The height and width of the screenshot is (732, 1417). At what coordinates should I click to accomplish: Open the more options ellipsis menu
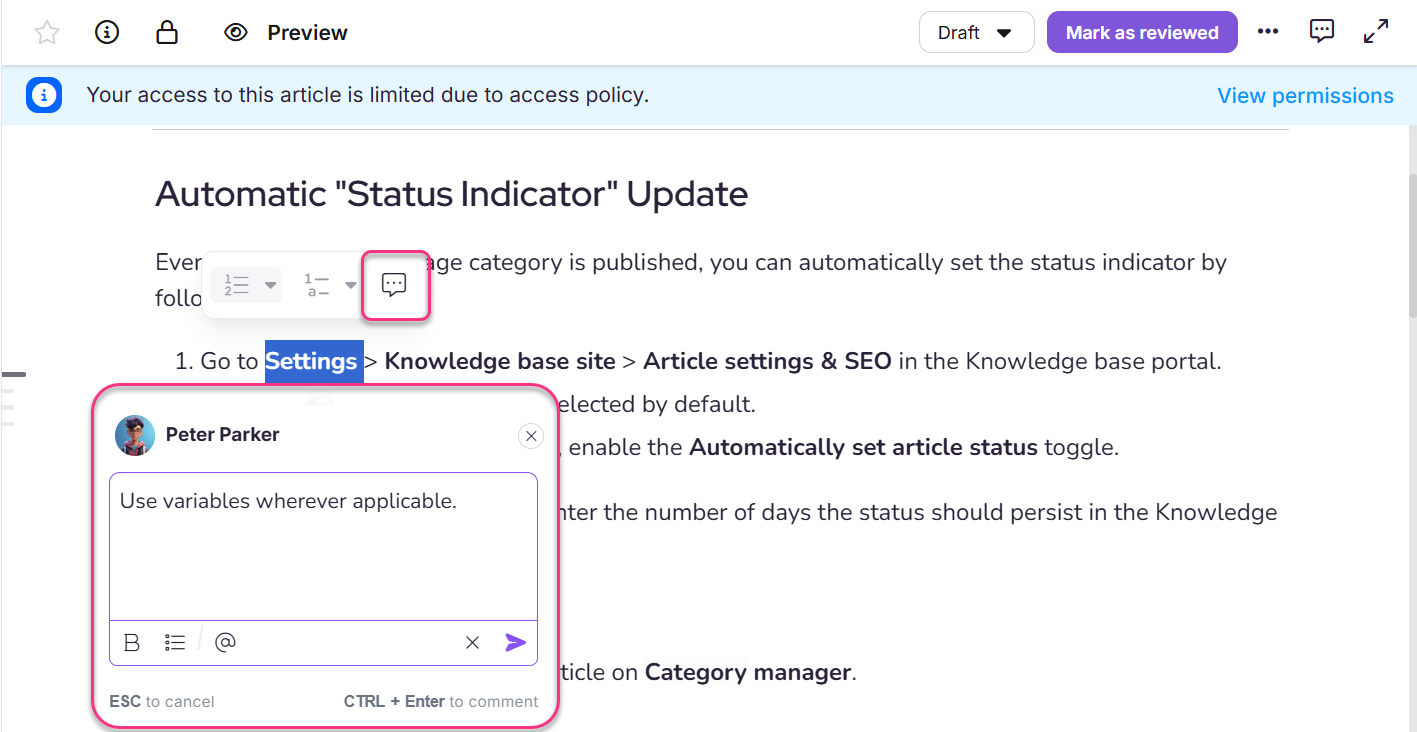tap(1268, 32)
